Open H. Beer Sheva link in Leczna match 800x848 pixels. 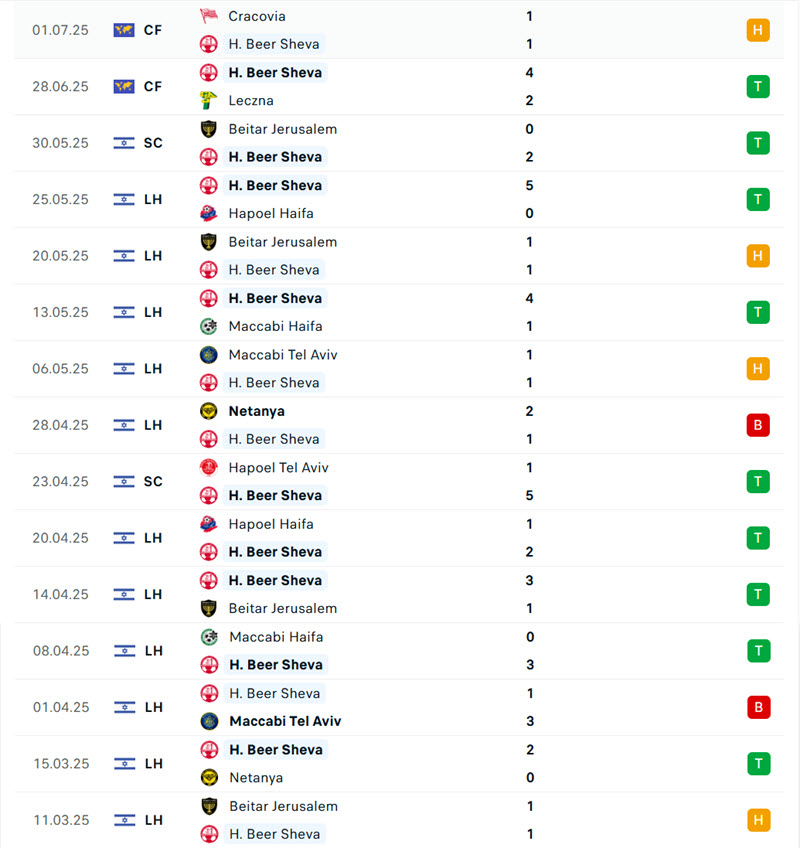pyautogui.click(x=275, y=72)
